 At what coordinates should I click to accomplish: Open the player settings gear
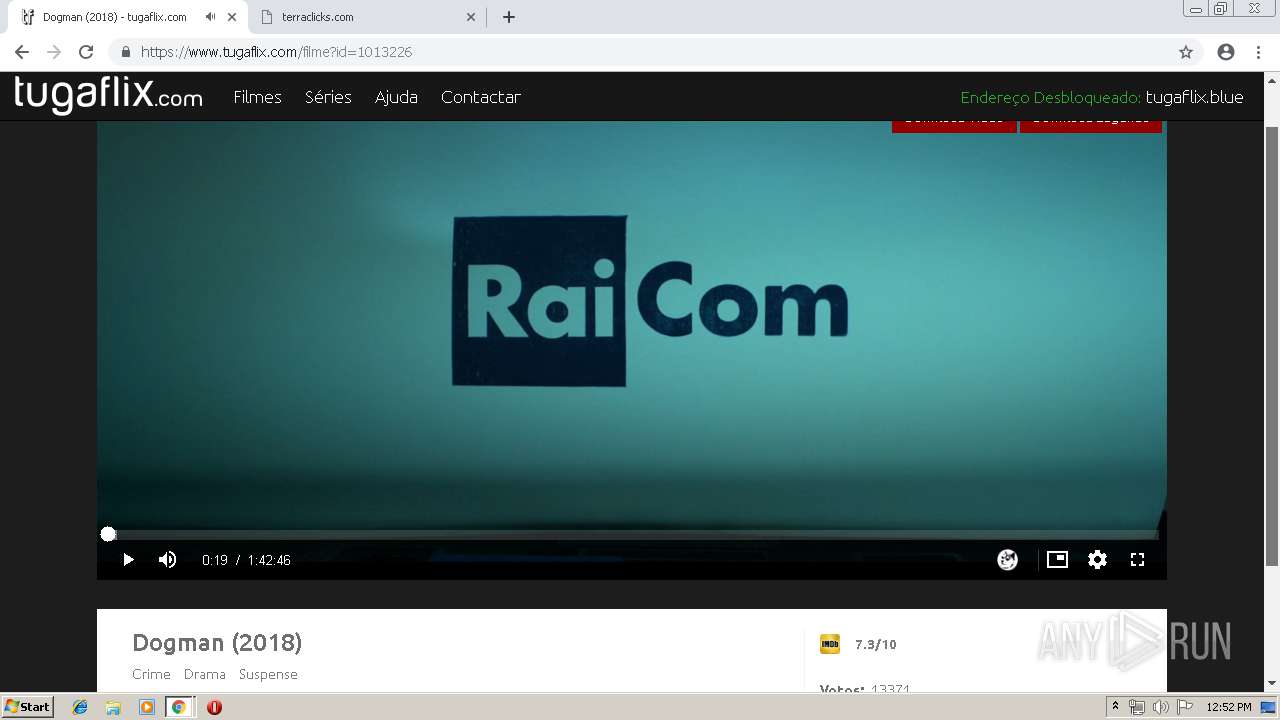coord(1097,560)
